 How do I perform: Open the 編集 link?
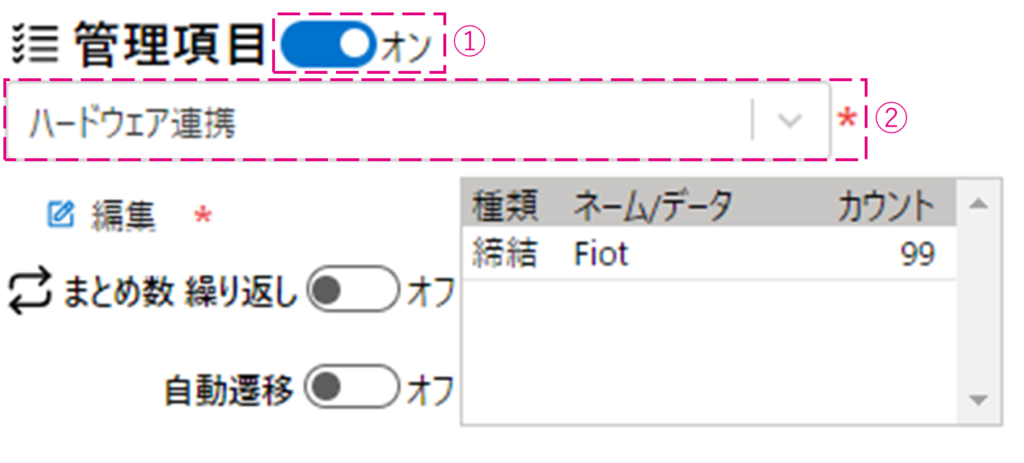[123, 215]
